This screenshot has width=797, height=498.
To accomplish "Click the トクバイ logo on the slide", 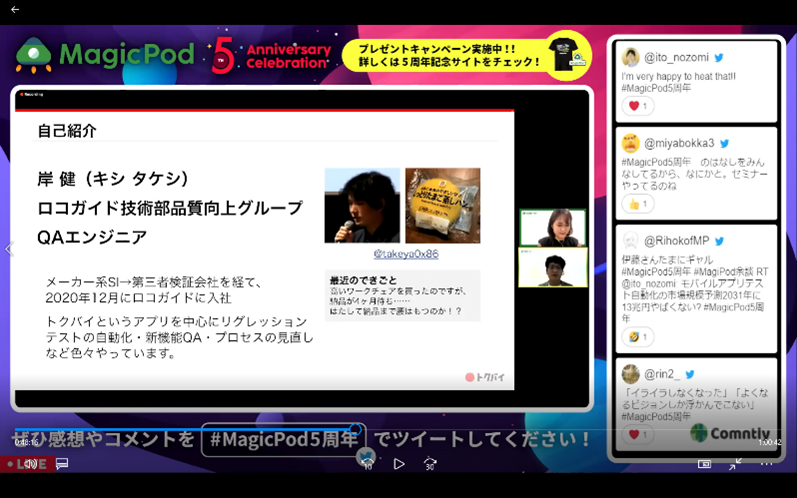I will tap(485, 377).
